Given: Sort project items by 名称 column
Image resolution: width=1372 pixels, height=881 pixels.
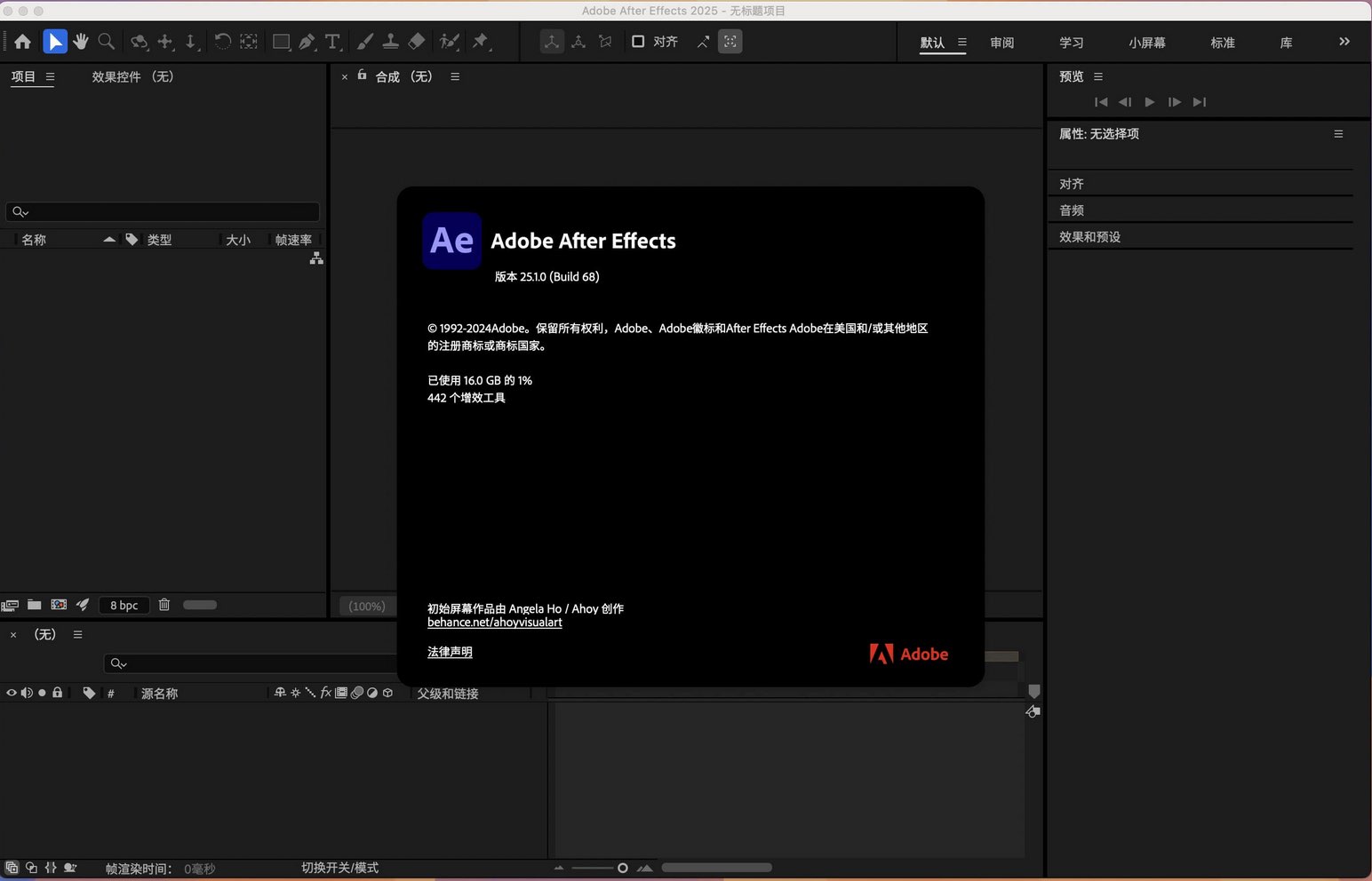Looking at the screenshot, I should 34,240.
